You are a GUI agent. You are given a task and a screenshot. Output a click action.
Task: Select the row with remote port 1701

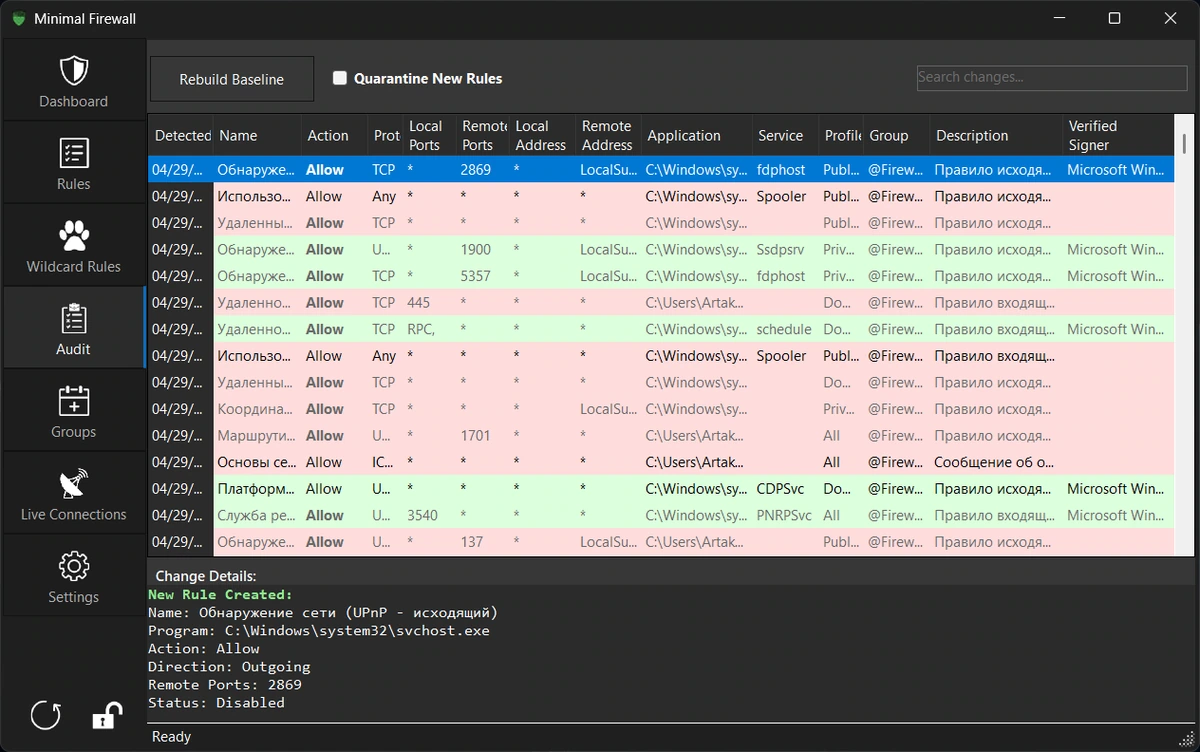coord(660,435)
